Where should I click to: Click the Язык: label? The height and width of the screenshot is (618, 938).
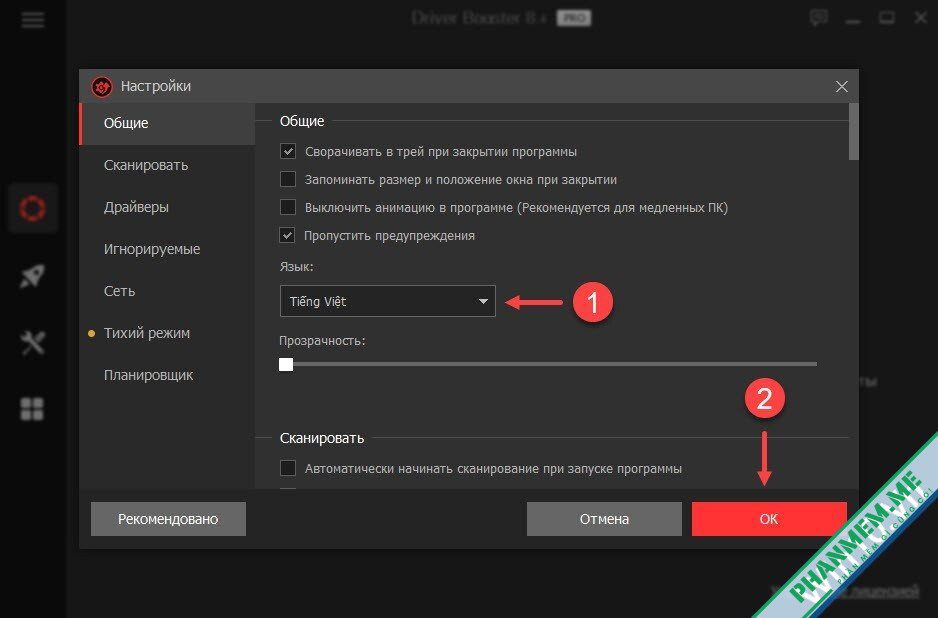(x=297, y=267)
